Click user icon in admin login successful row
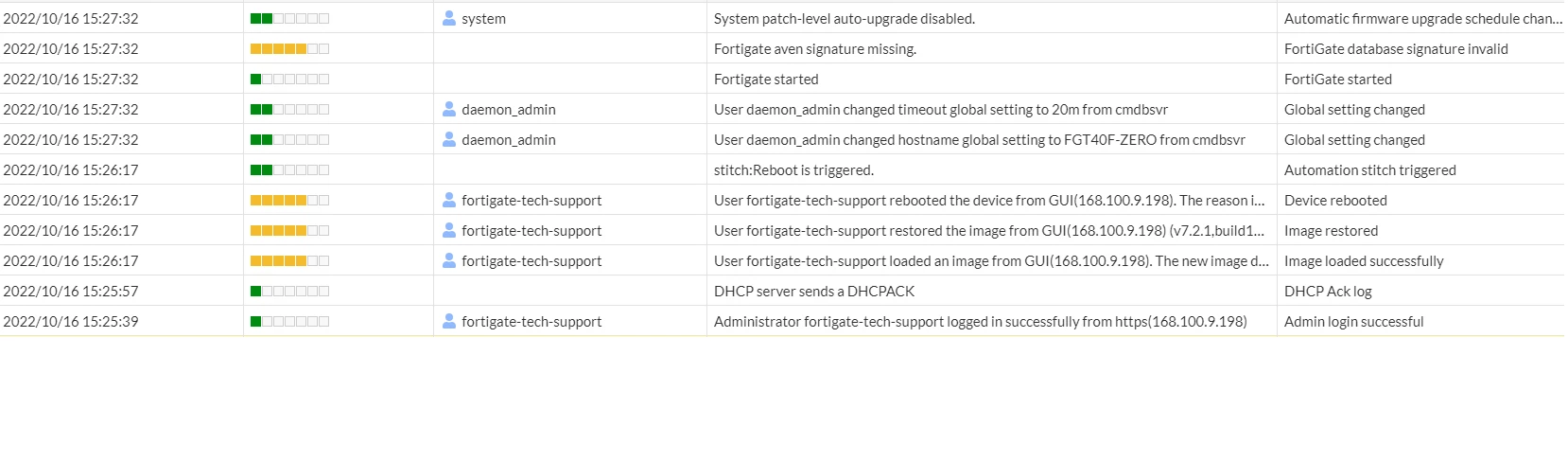 [x=449, y=321]
